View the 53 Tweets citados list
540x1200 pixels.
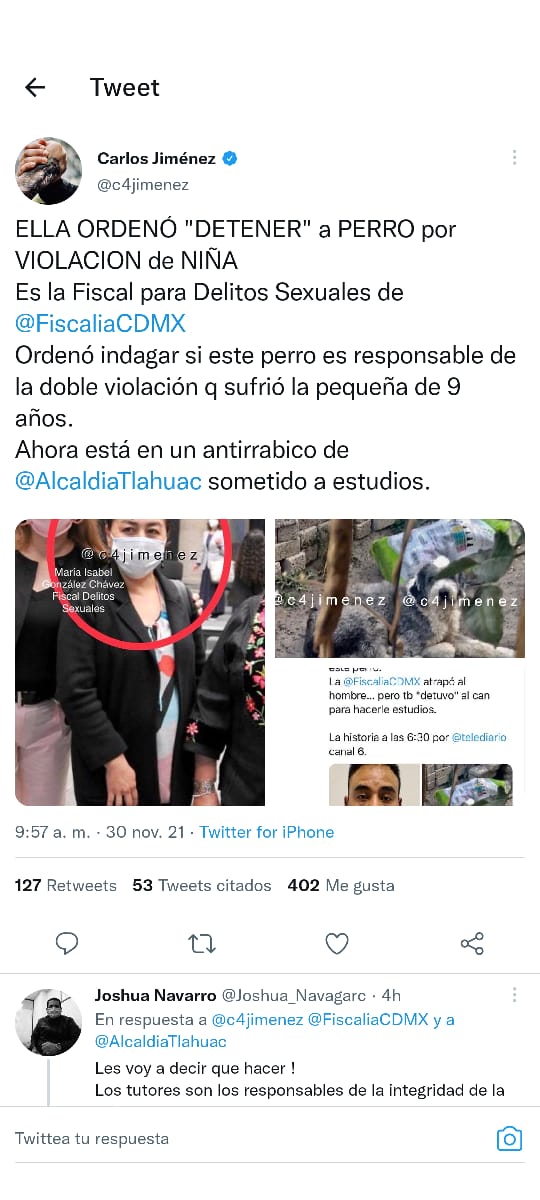tap(202, 885)
